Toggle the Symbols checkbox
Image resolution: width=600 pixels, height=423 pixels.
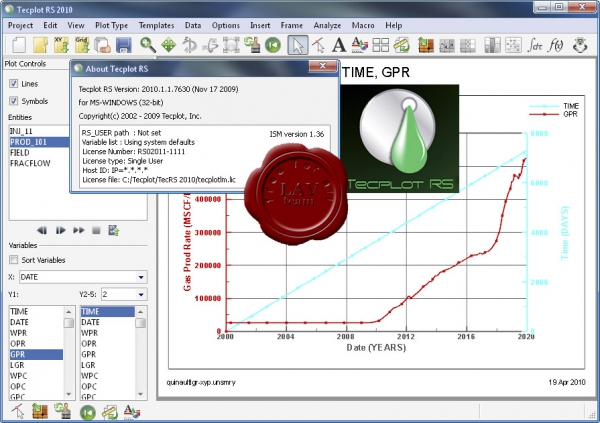[x=14, y=101]
